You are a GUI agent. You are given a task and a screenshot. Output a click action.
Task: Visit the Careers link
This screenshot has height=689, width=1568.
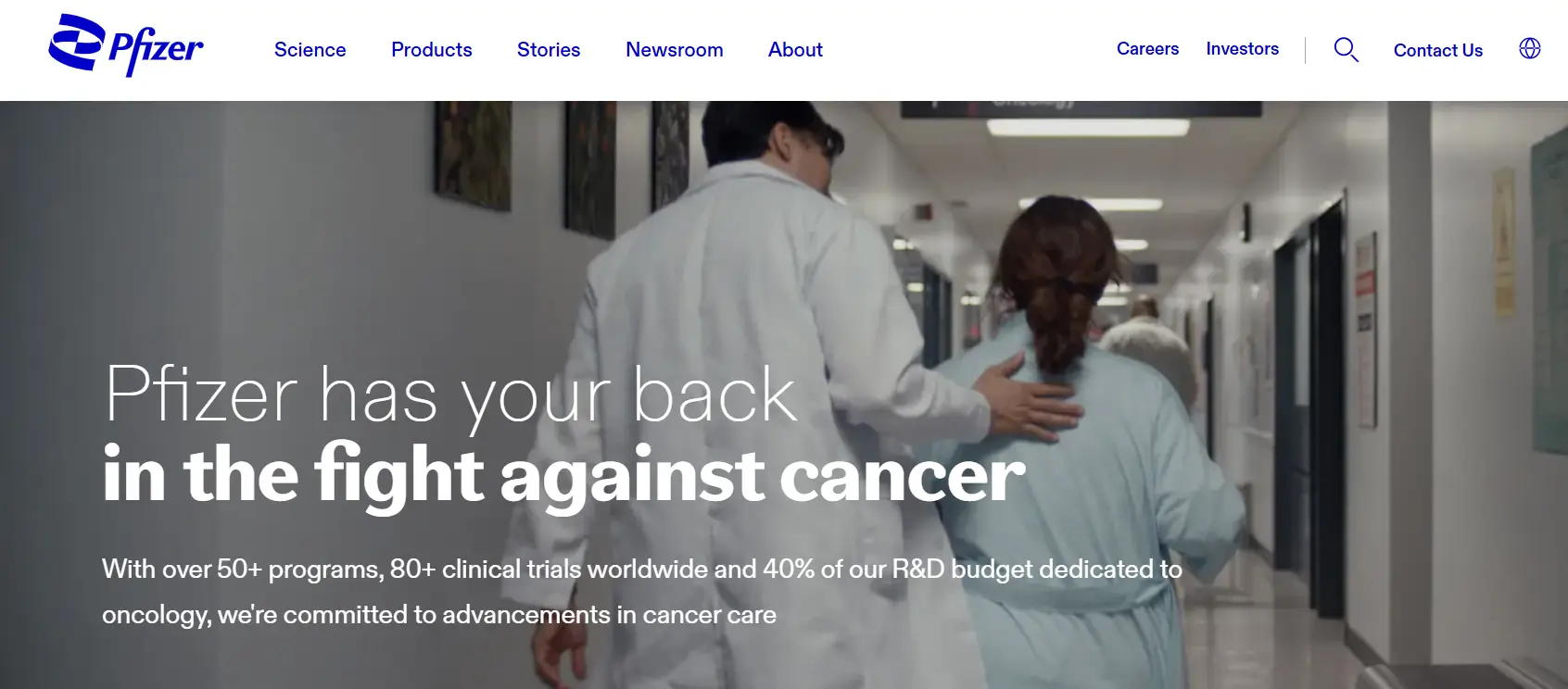1147,49
